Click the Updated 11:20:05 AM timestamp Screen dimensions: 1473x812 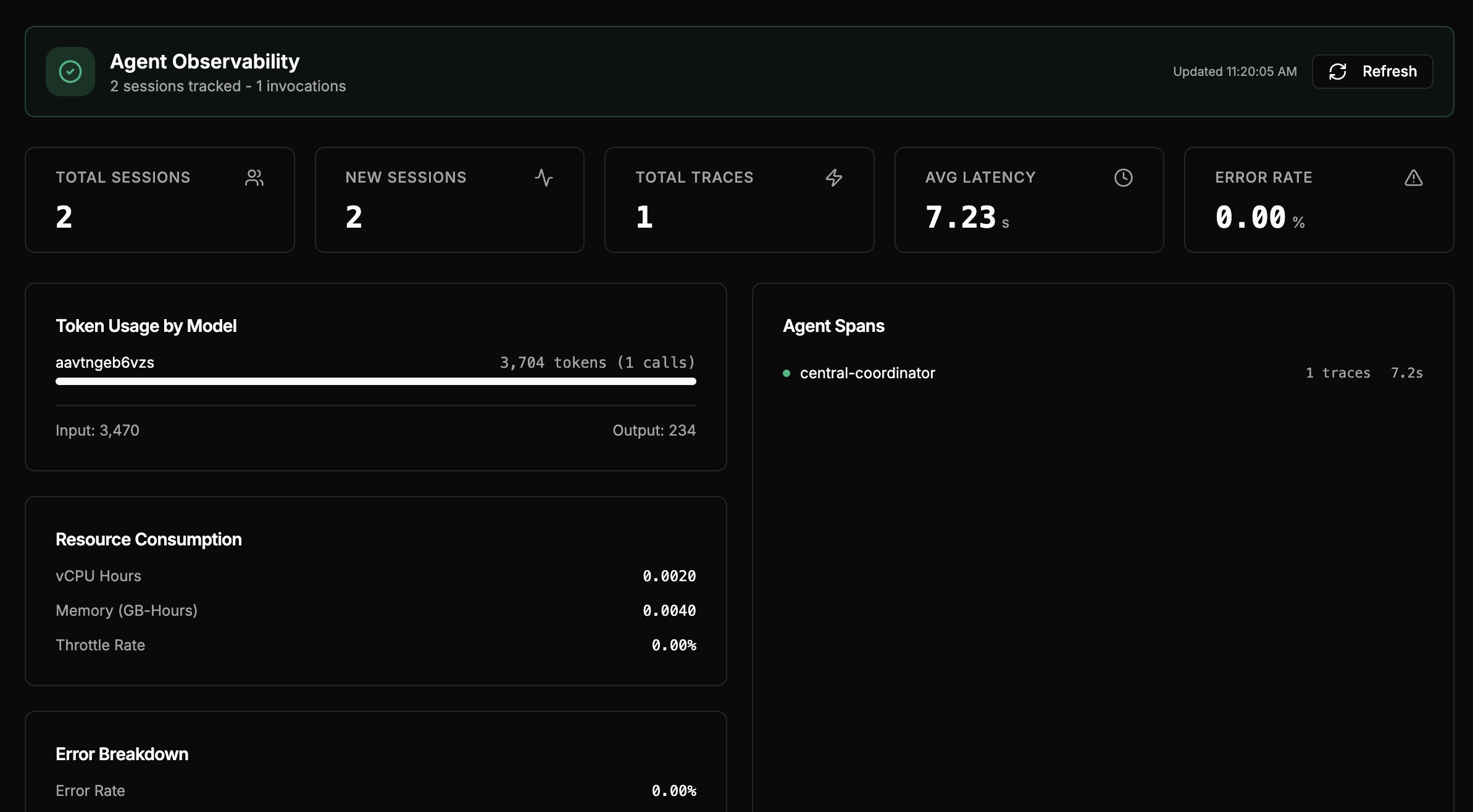(1234, 72)
